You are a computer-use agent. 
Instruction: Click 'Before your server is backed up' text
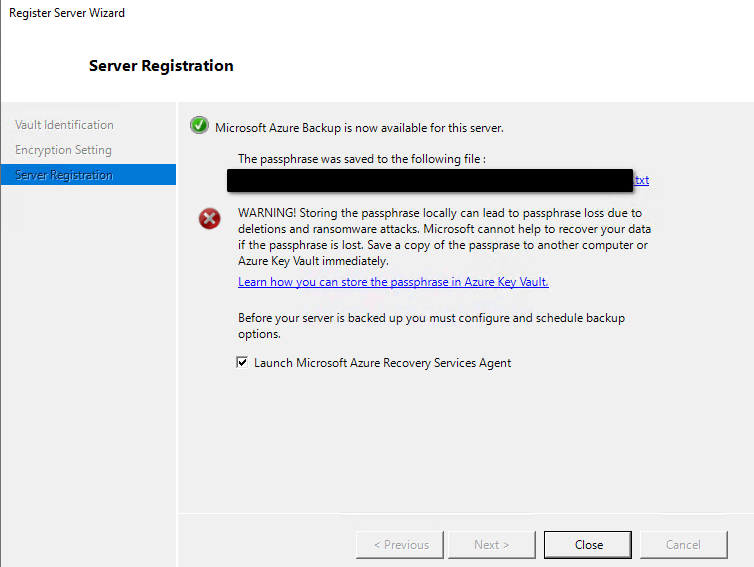(x=431, y=326)
